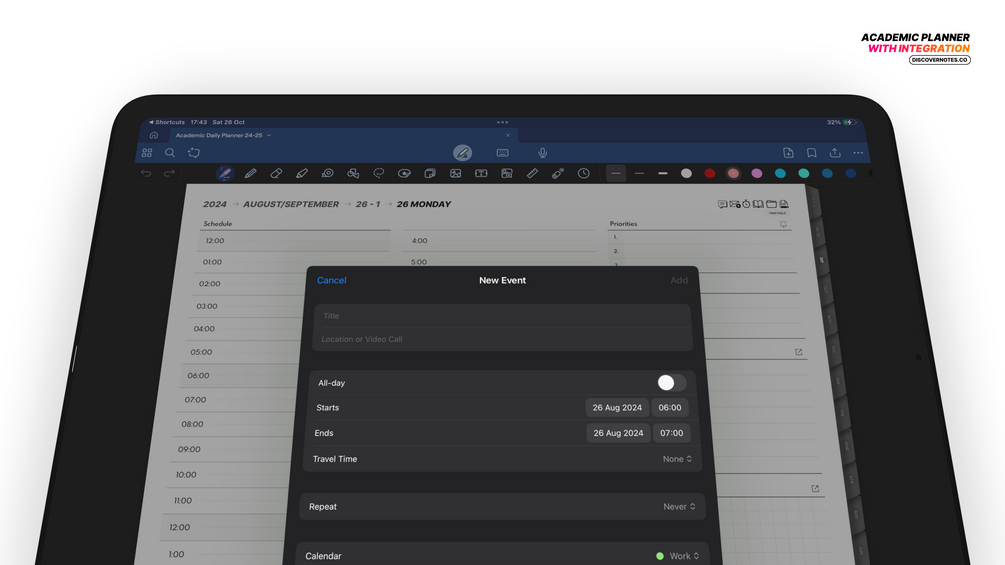Open the Starts time 06:00 picker

coord(670,408)
